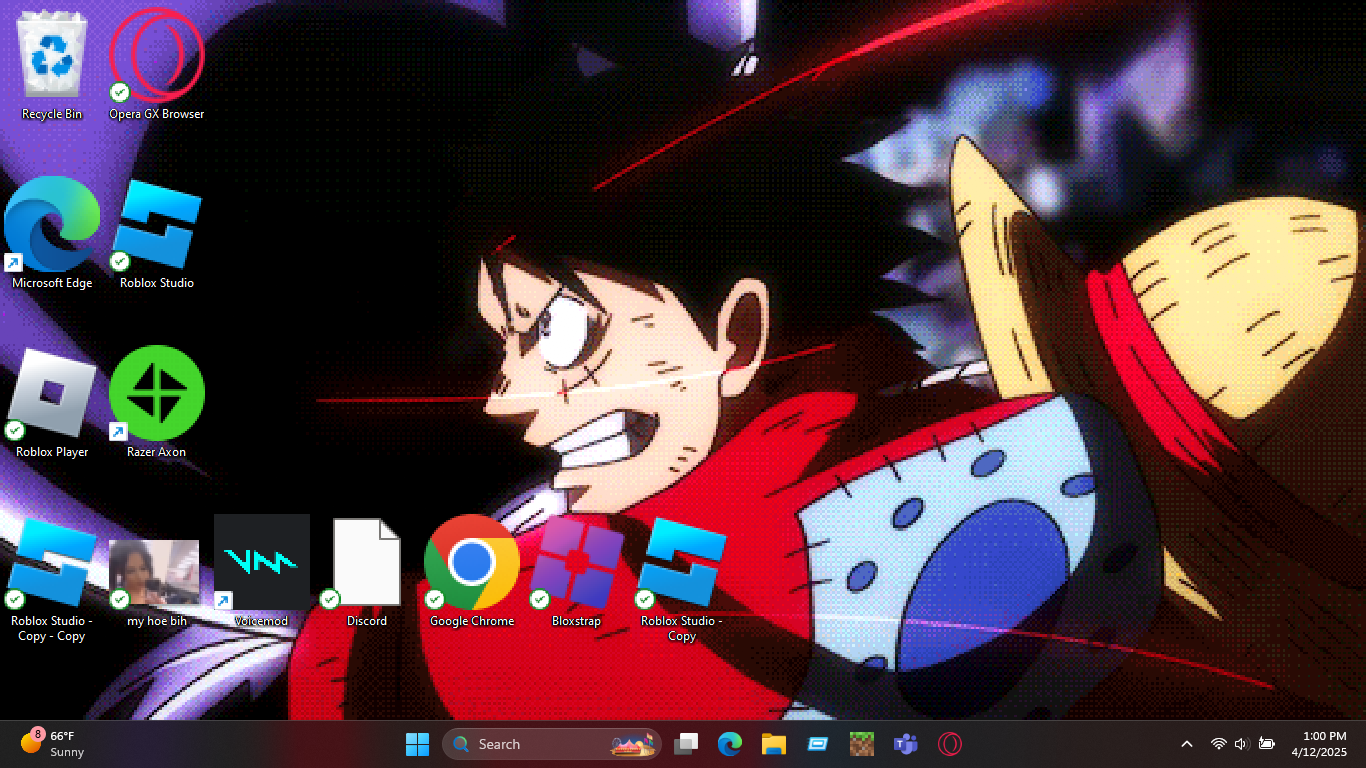This screenshot has height=768, width=1366.
Task: Launch Microsoft Edge from the taskbar
Action: click(x=730, y=744)
